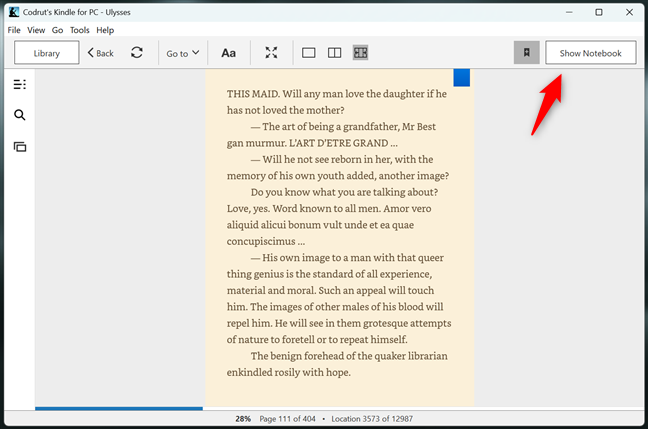648x429 pixels.
Task: Select the auto column layout option
Action: [361, 53]
